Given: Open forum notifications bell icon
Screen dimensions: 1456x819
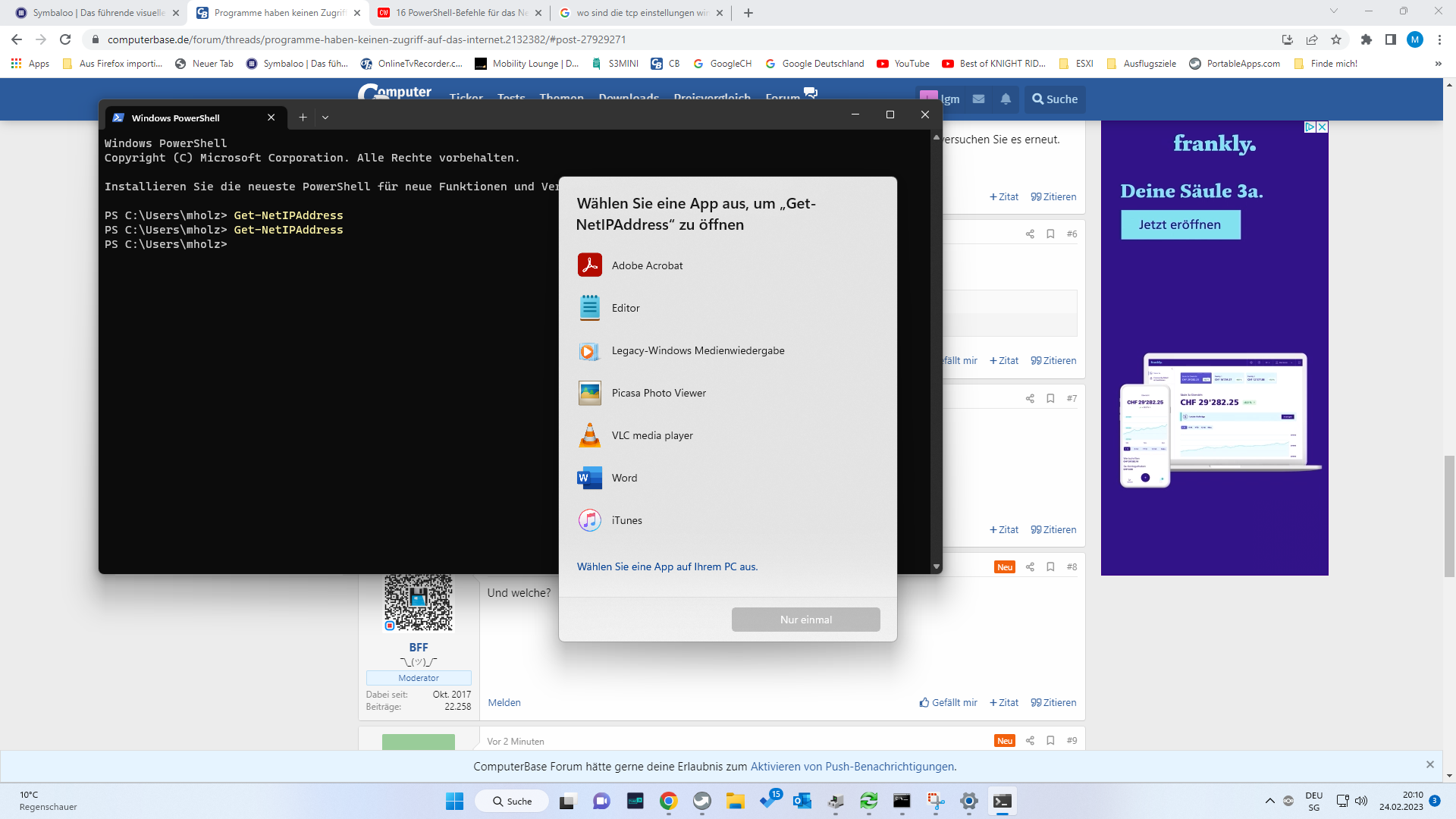Looking at the screenshot, I should pos(1006,99).
